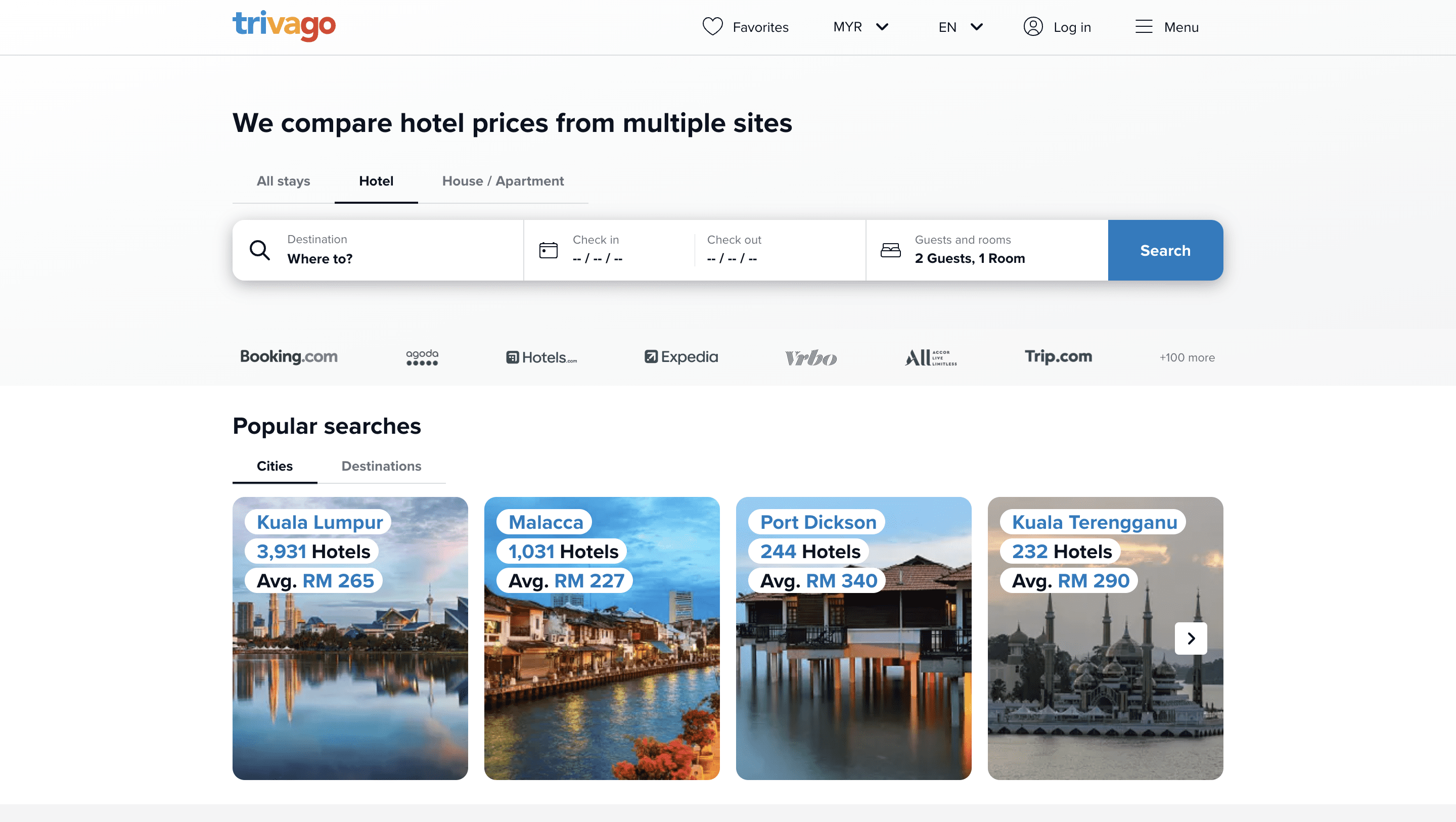Click the +100 more partners link
This screenshot has height=822, width=1456.
1187,357
